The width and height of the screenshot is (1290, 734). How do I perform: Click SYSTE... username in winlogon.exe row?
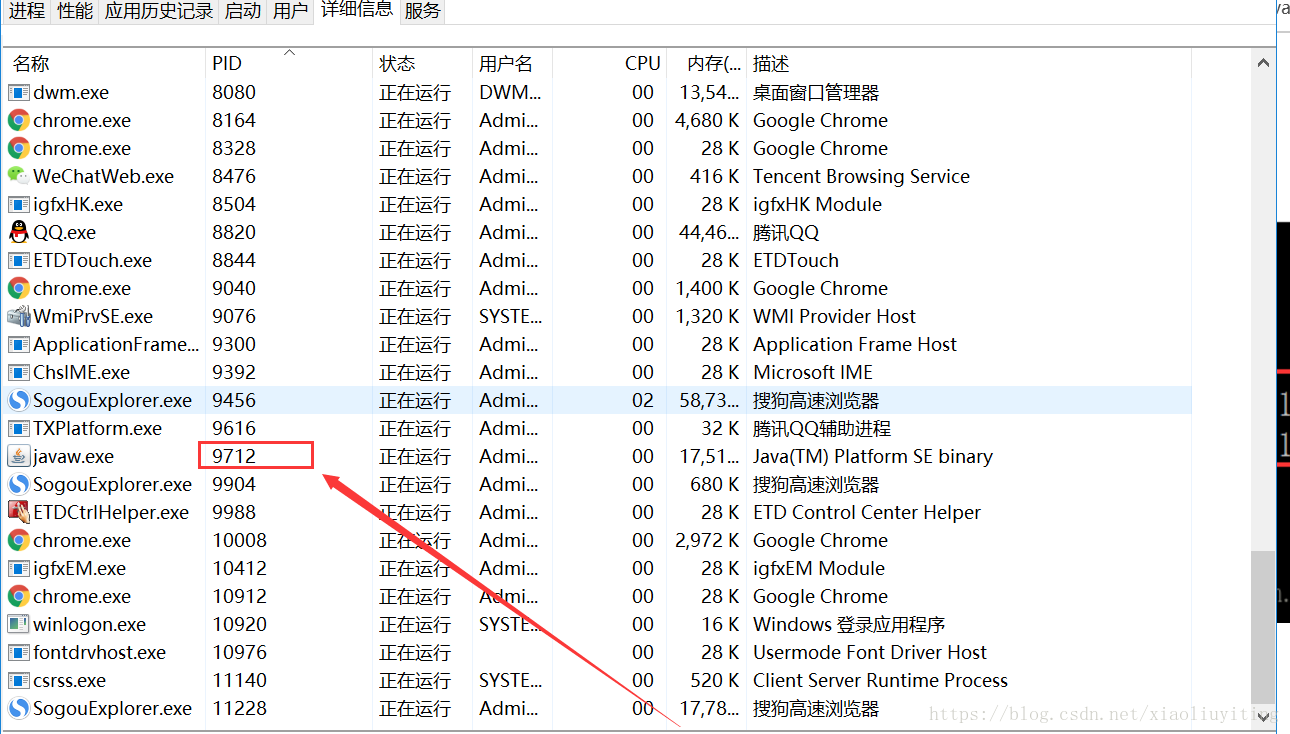(510, 624)
